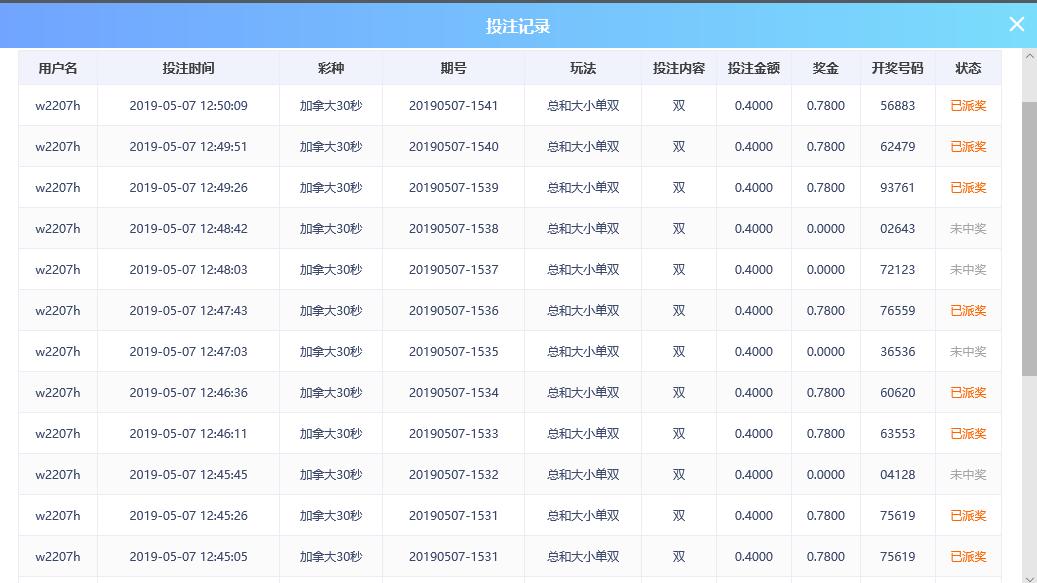Click the 状态 column header
The height and width of the screenshot is (583, 1037).
968,68
